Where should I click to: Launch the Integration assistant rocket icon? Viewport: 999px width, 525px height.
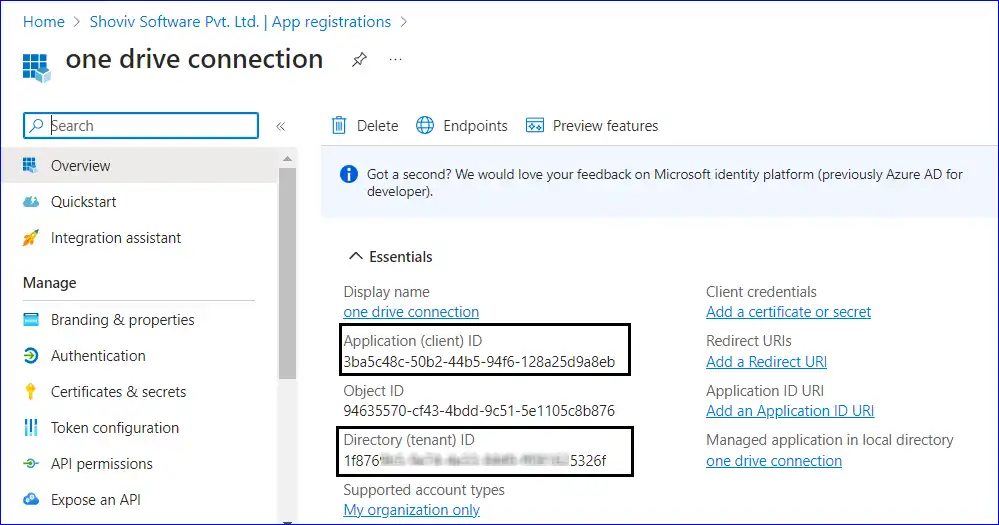[x=31, y=238]
